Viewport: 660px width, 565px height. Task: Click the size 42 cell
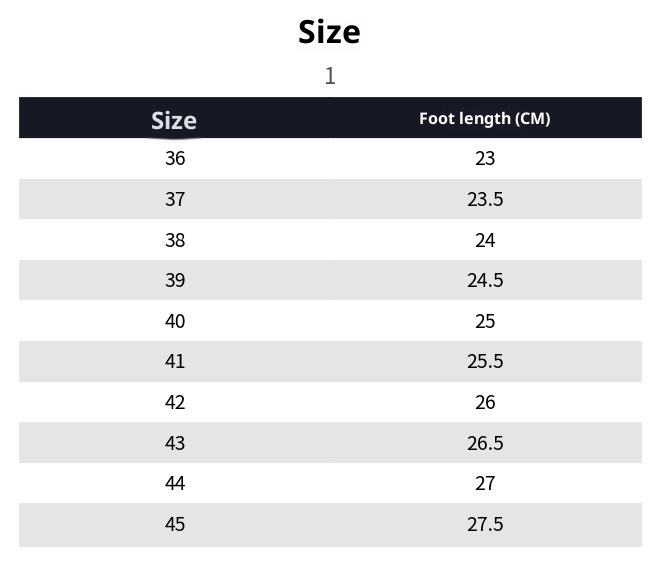(175, 402)
